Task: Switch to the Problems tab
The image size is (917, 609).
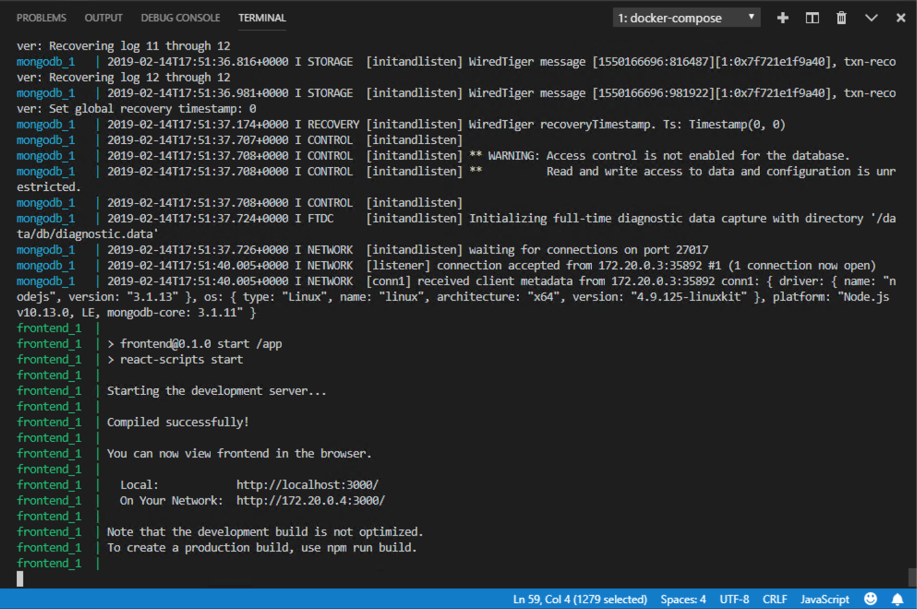Action: [41, 18]
